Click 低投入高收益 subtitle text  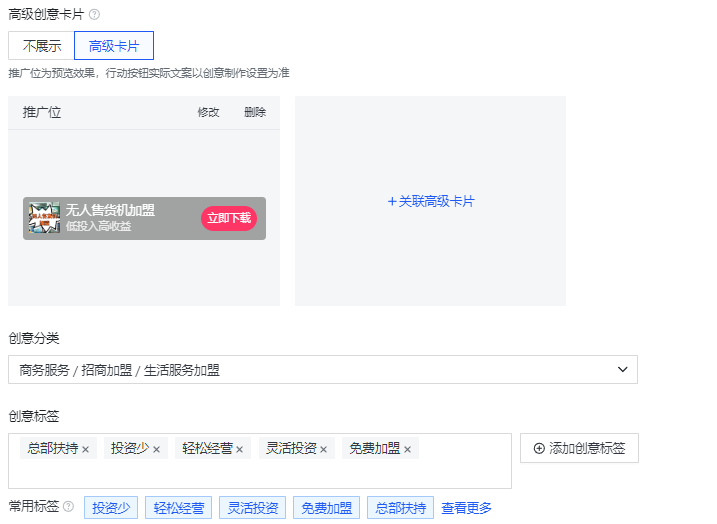tap(98, 226)
